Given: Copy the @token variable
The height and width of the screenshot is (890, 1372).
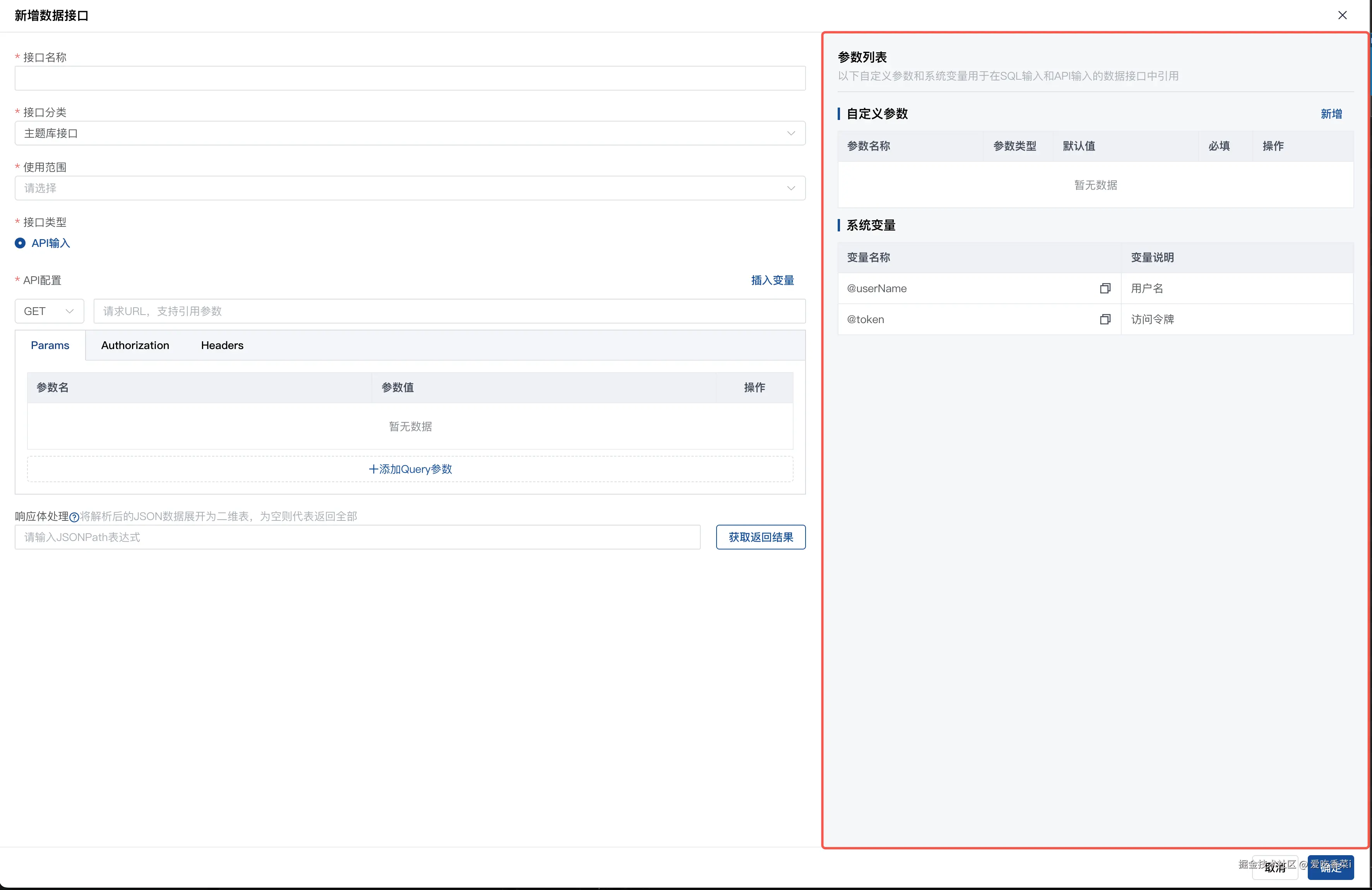Looking at the screenshot, I should 1105,319.
